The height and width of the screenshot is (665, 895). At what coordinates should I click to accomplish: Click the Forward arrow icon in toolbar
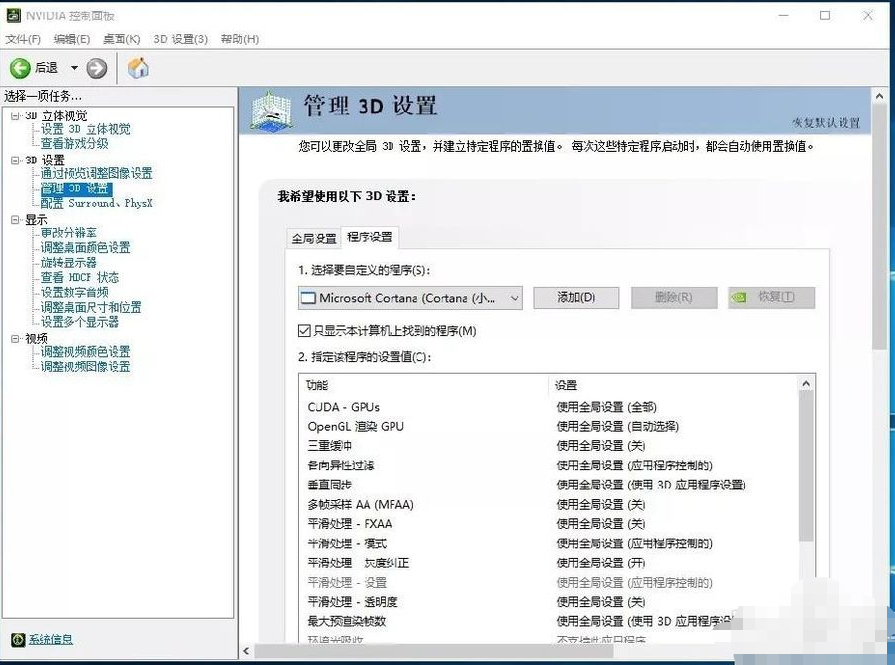[x=97, y=68]
